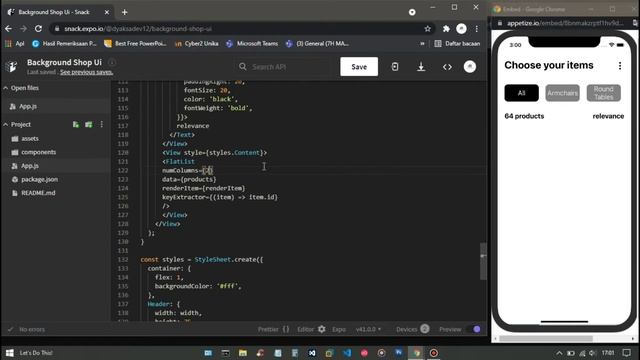
Task: Open package.json in the Project tree
Action: coord(39,179)
